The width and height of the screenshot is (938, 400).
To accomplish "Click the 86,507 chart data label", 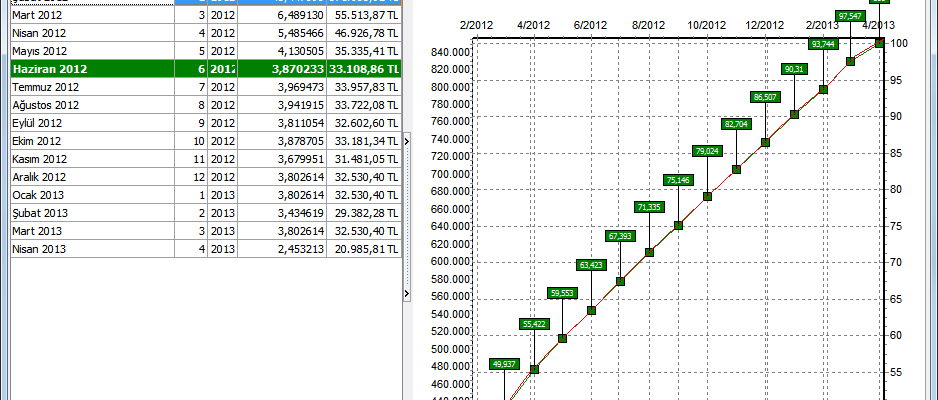I will 765,97.
